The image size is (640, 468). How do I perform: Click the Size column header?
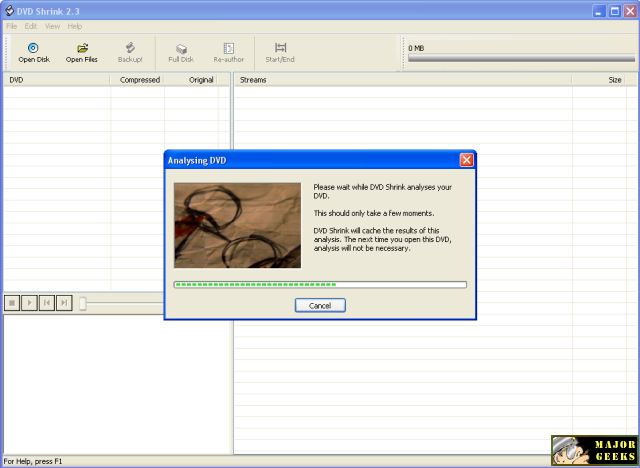pyautogui.click(x=599, y=80)
